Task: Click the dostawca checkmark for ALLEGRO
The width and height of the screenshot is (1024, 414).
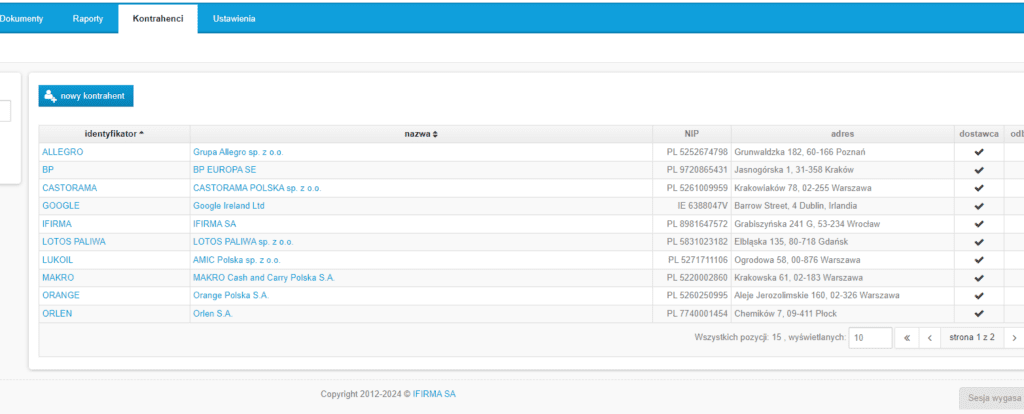Action: click(x=979, y=152)
